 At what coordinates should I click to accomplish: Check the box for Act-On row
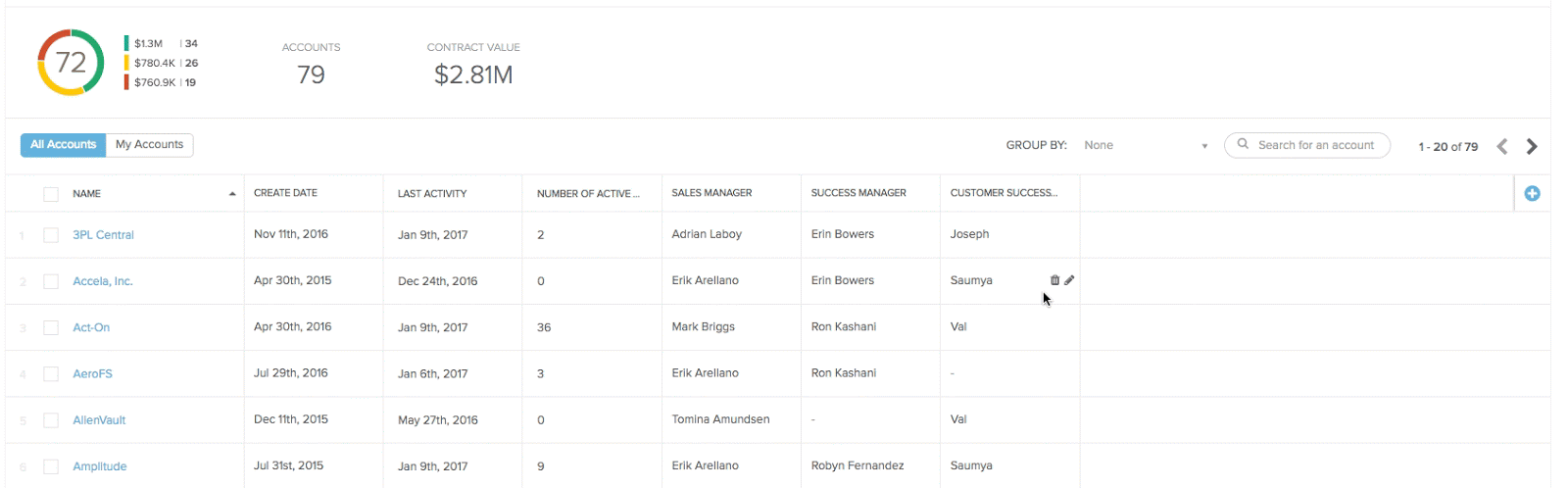tap(51, 328)
